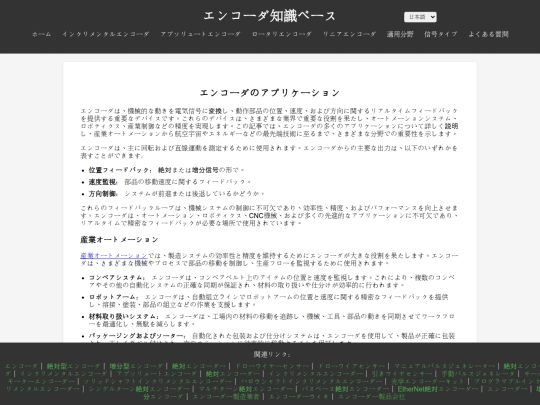The width and height of the screenshot is (540, 405).
Task: Click the エンコーダ知識ベース site title
Action: coord(270,16)
